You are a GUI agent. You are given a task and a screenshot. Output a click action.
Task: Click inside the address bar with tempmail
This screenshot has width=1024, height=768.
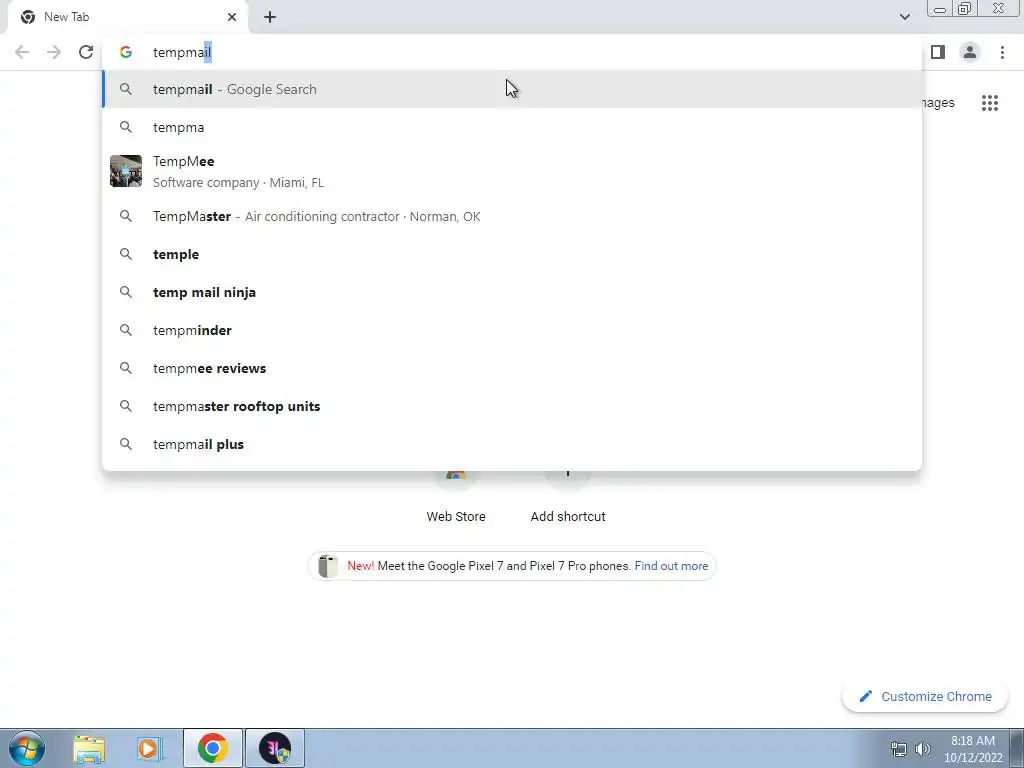(x=512, y=52)
